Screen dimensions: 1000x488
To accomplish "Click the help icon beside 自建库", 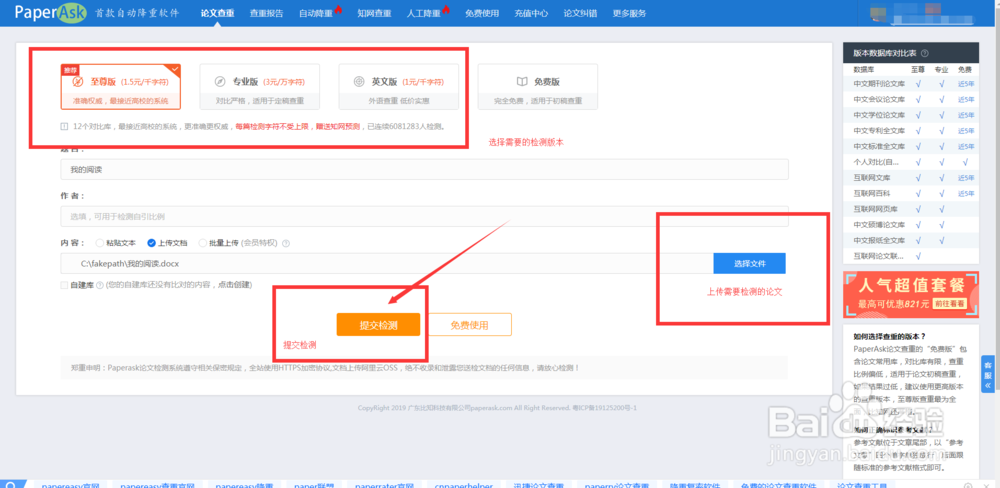I will (x=99, y=285).
